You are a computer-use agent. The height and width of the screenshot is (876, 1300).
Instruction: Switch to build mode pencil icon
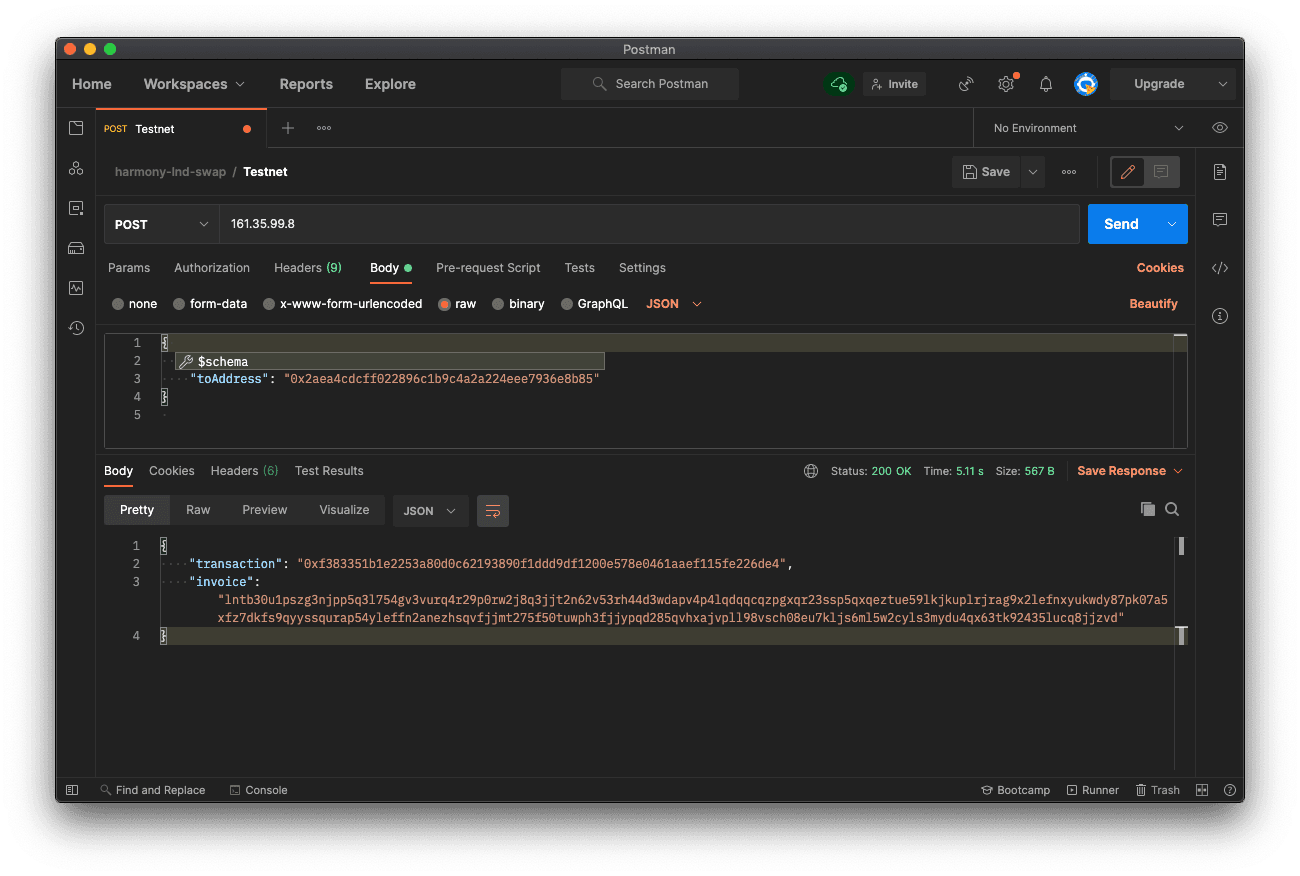(1128, 172)
